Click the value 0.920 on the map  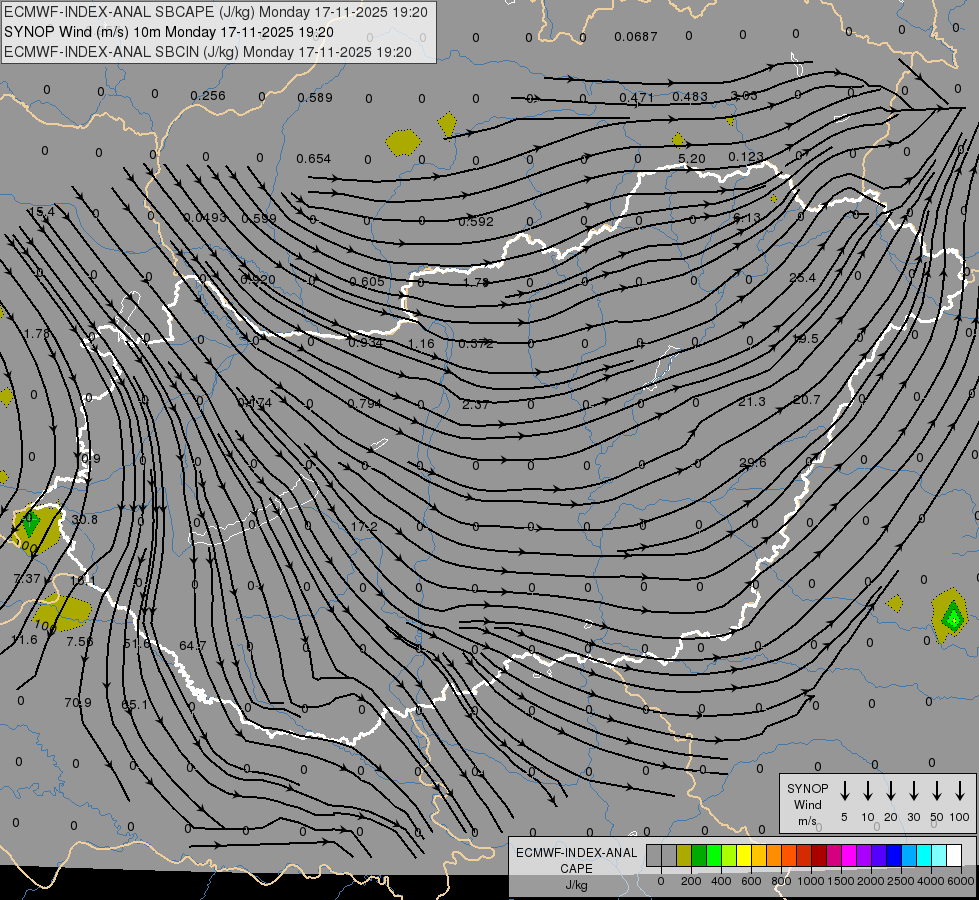tap(258, 279)
